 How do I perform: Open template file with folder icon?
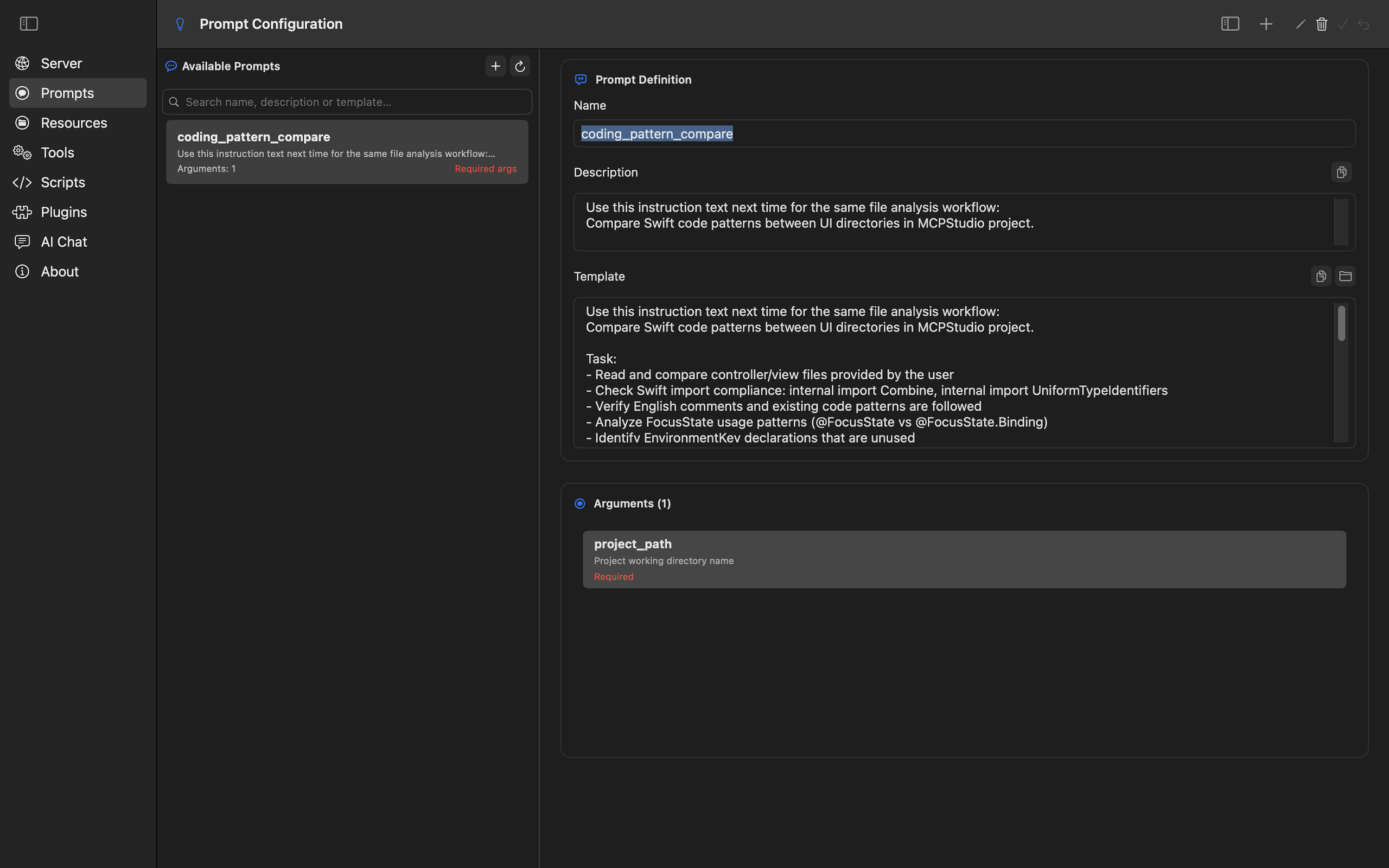click(1346, 276)
